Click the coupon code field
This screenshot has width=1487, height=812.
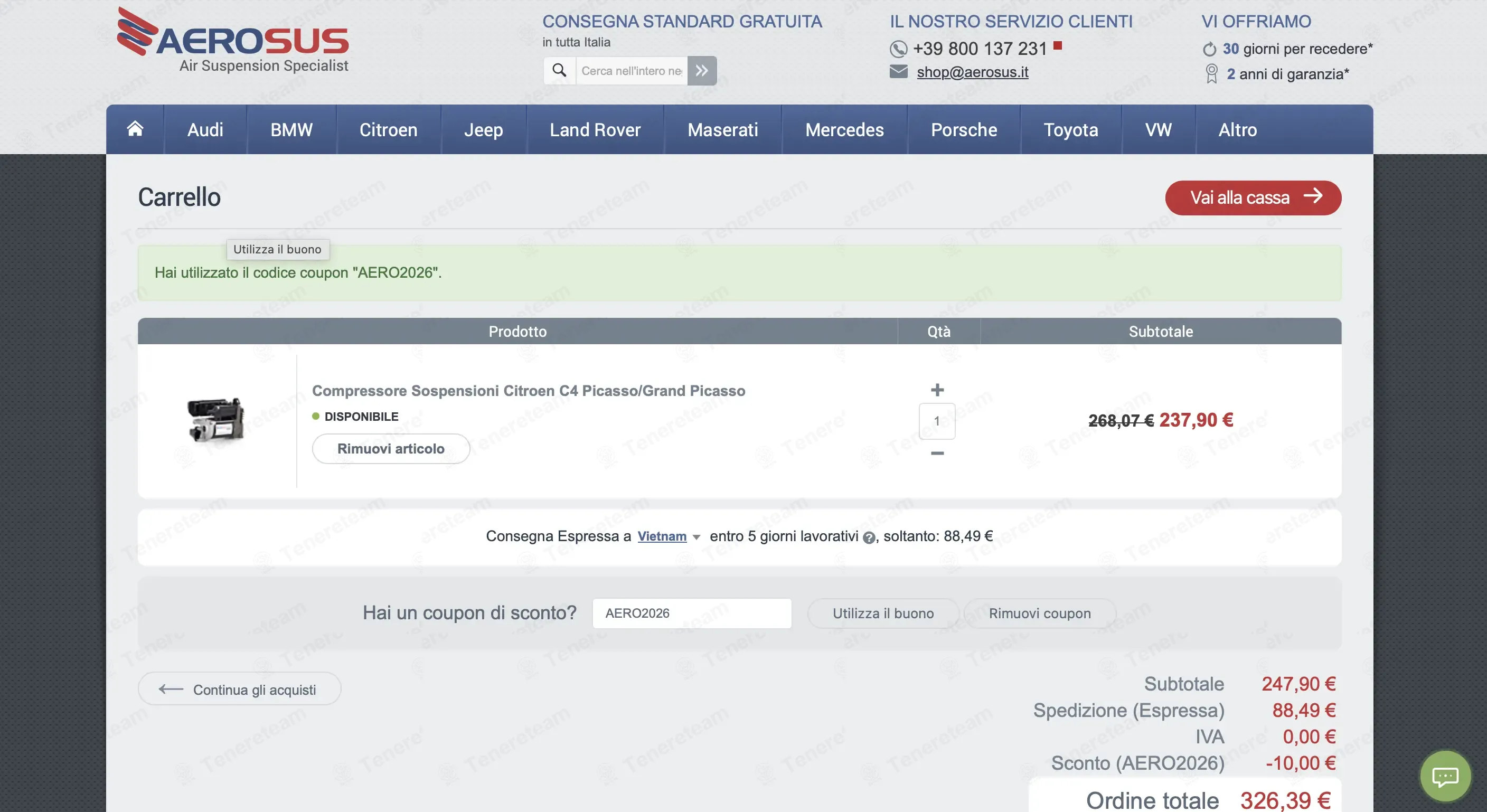click(x=692, y=613)
